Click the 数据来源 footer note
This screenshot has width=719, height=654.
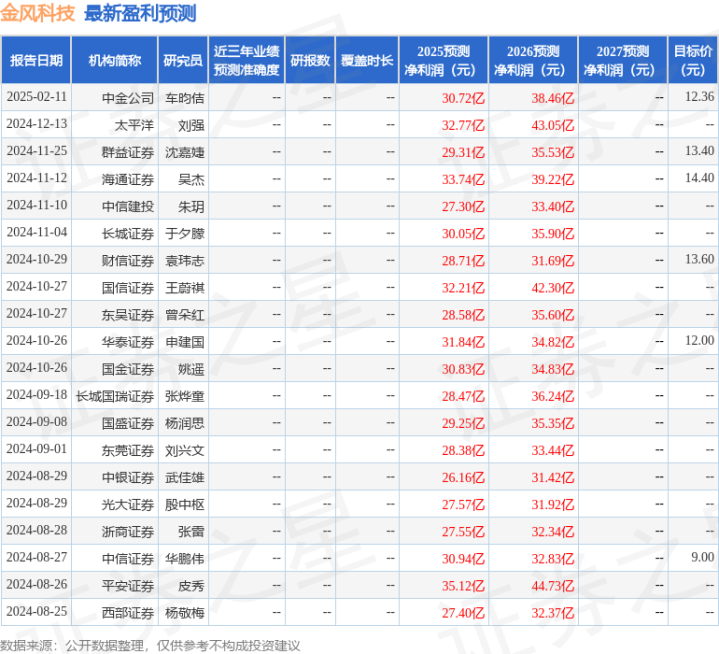(x=150, y=645)
